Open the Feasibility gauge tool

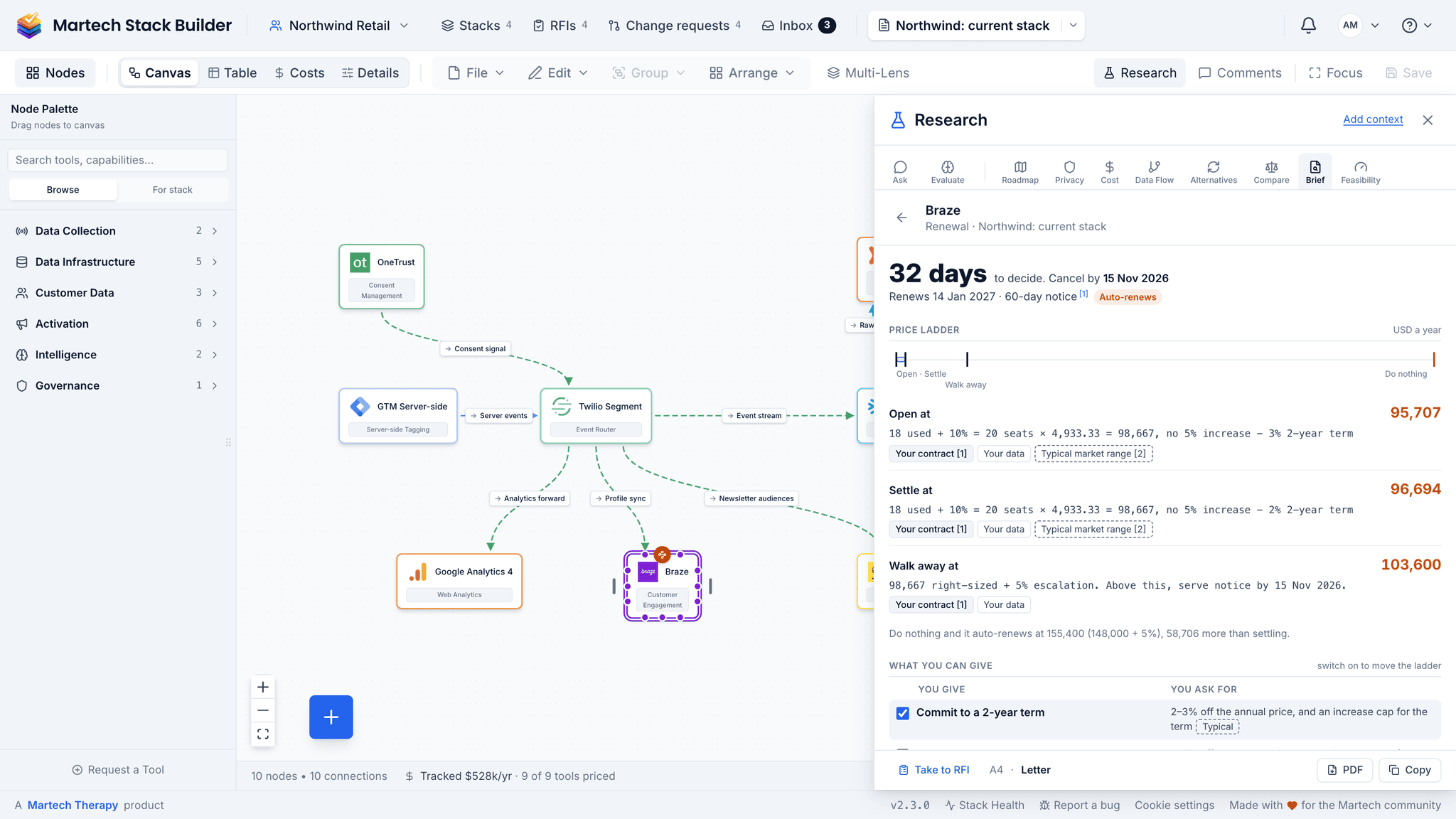(x=1361, y=172)
